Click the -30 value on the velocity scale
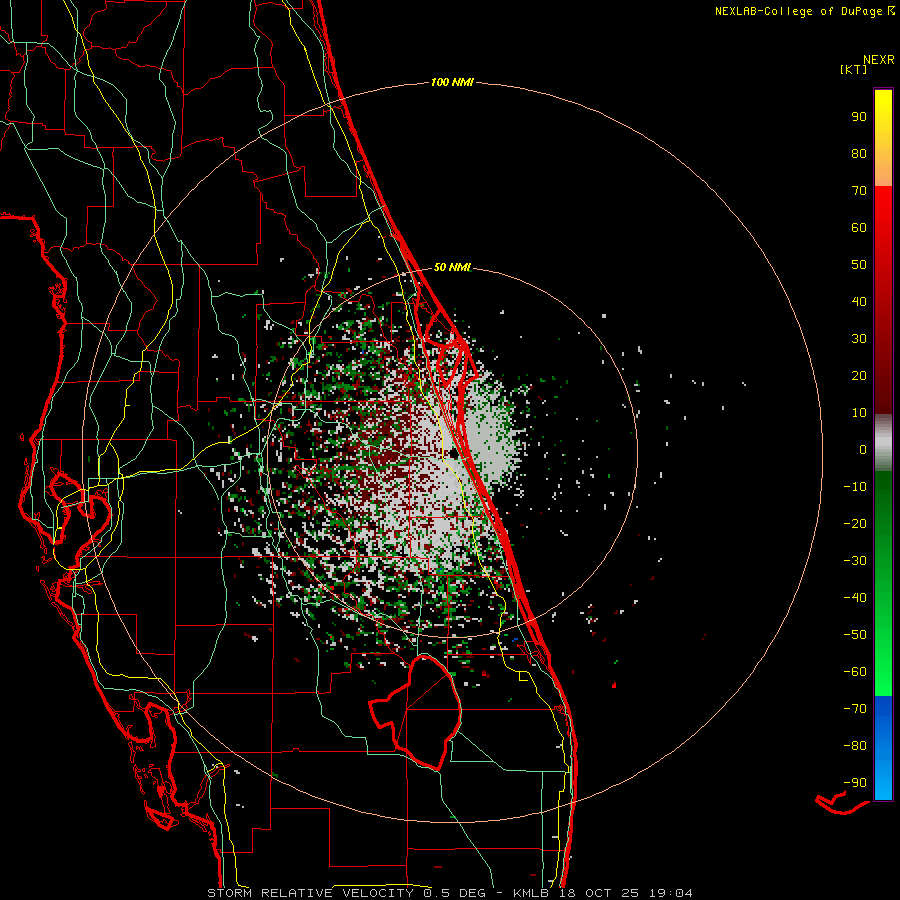Screen dimensions: 900x900 tap(855, 561)
